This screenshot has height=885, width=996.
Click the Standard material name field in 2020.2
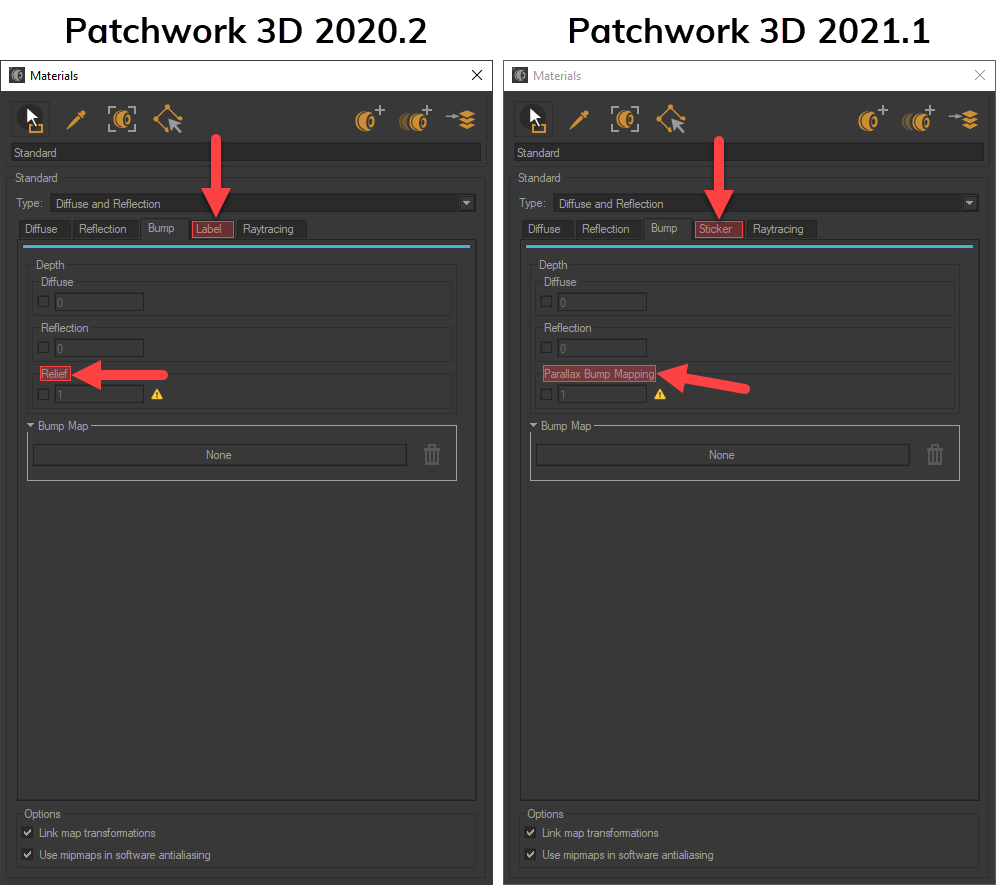click(x=246, y=152)
